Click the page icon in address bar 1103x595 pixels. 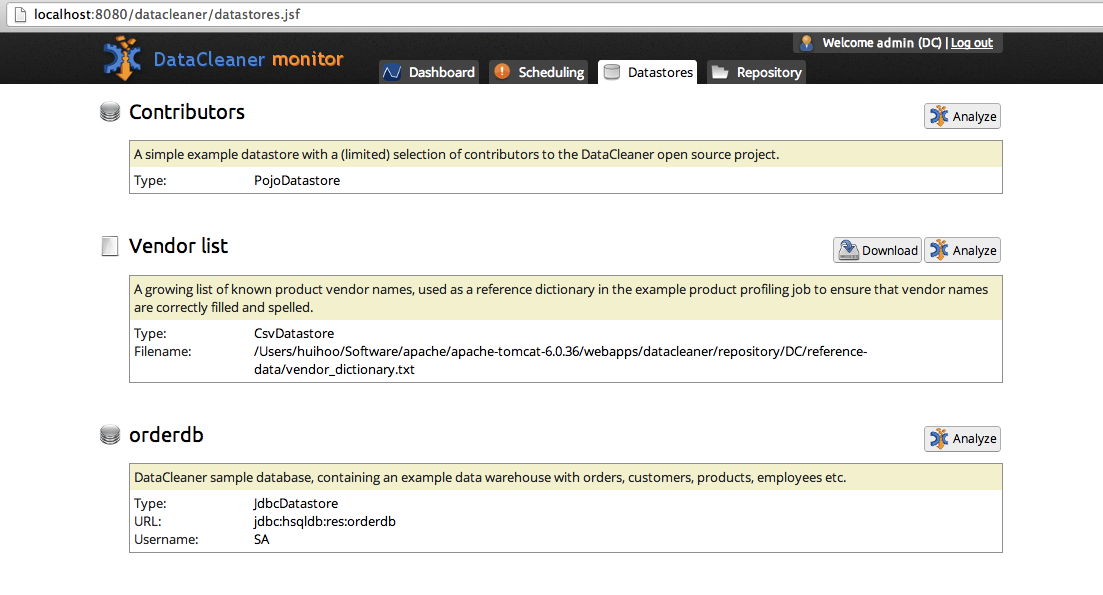coord(20,14)
